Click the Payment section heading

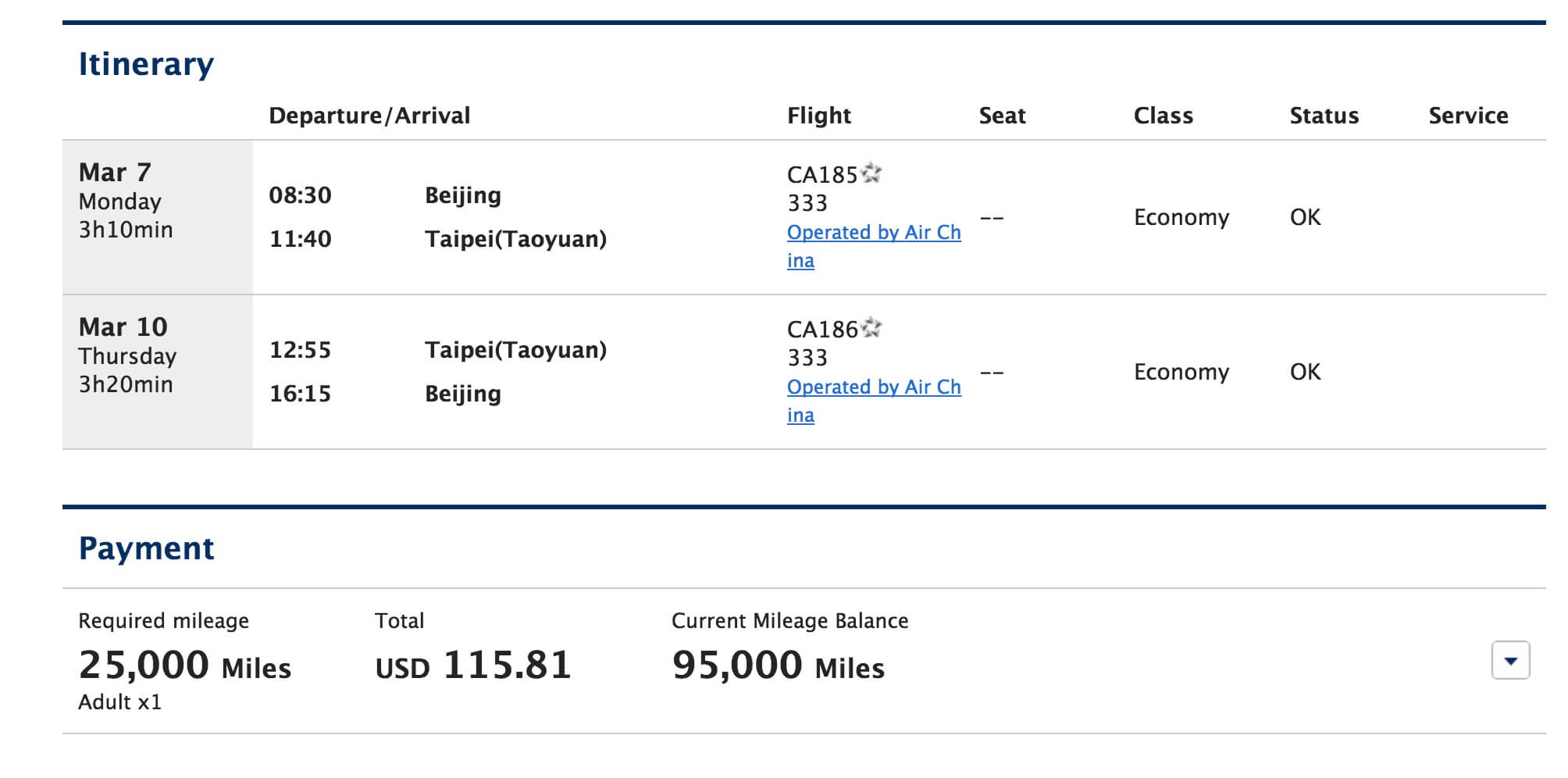pyautogui.click(x=146, y=548)
